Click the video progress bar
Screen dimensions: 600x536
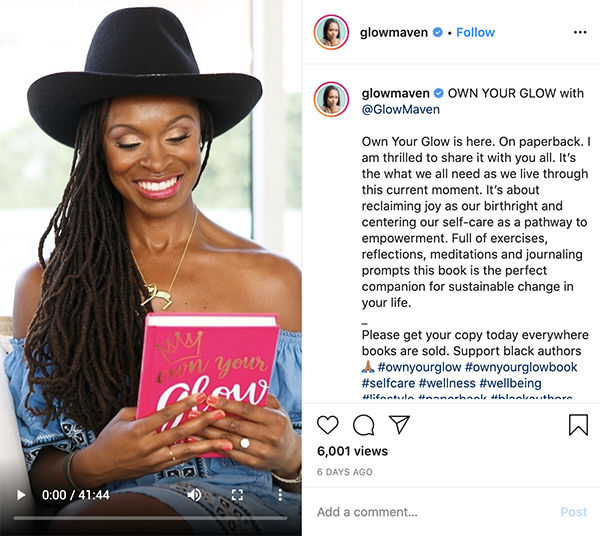coord(150,518)
